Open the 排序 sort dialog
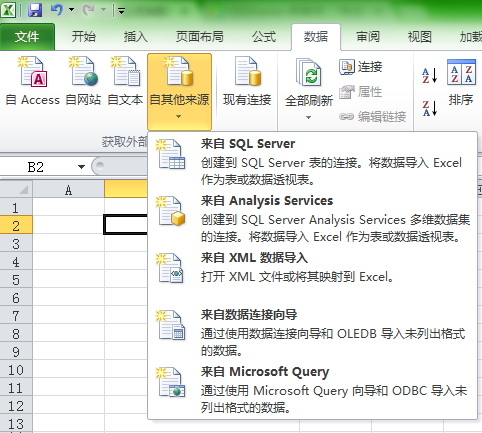The width and height of the screenshot is (482, 433). pyautogui.click(x=461, y=82)
